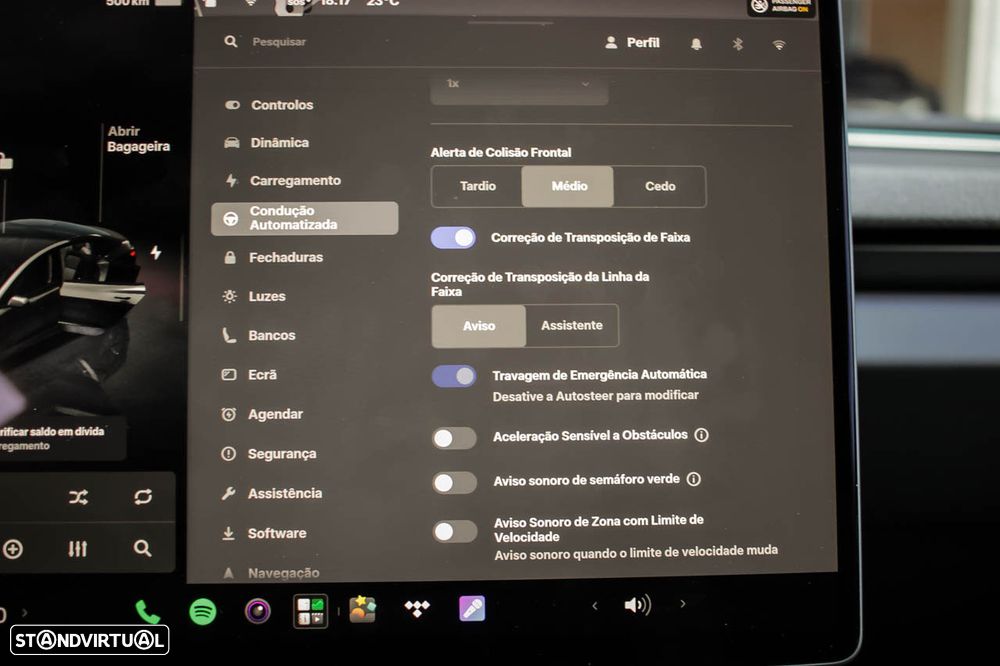The image size is (1000, 666).
Task: Select Condução Automatizada in the sidebar
Action: click(x=305, y=218)
